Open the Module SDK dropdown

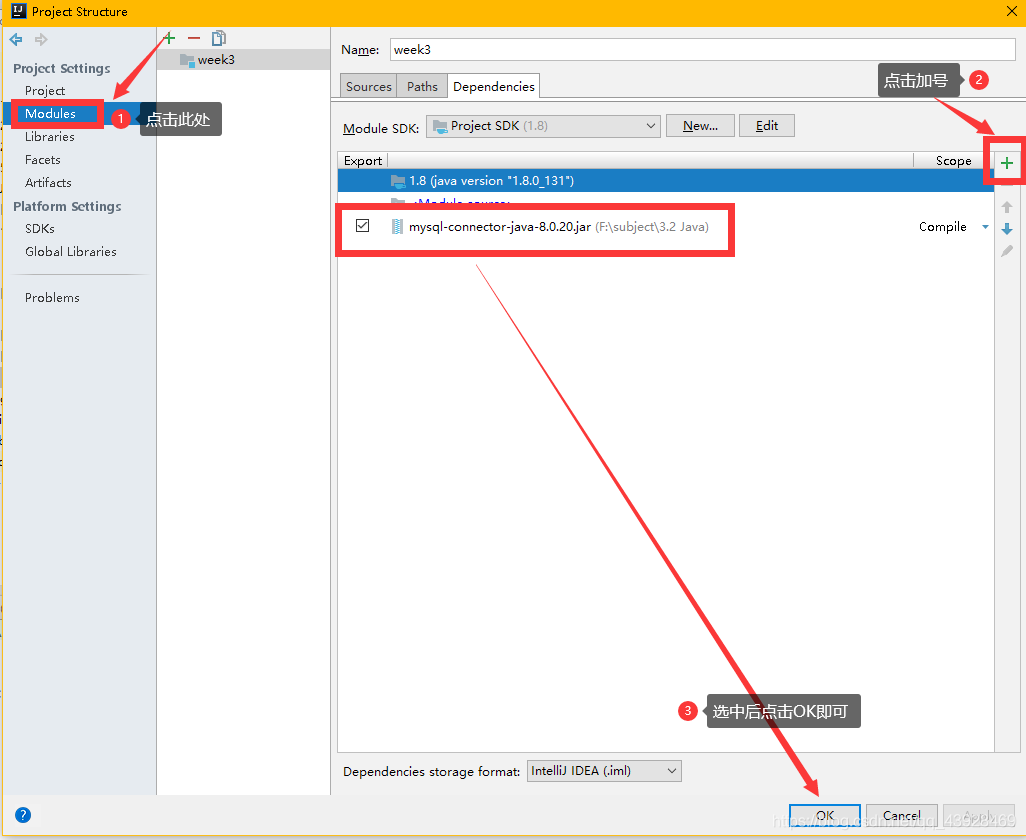click(543, 126)
